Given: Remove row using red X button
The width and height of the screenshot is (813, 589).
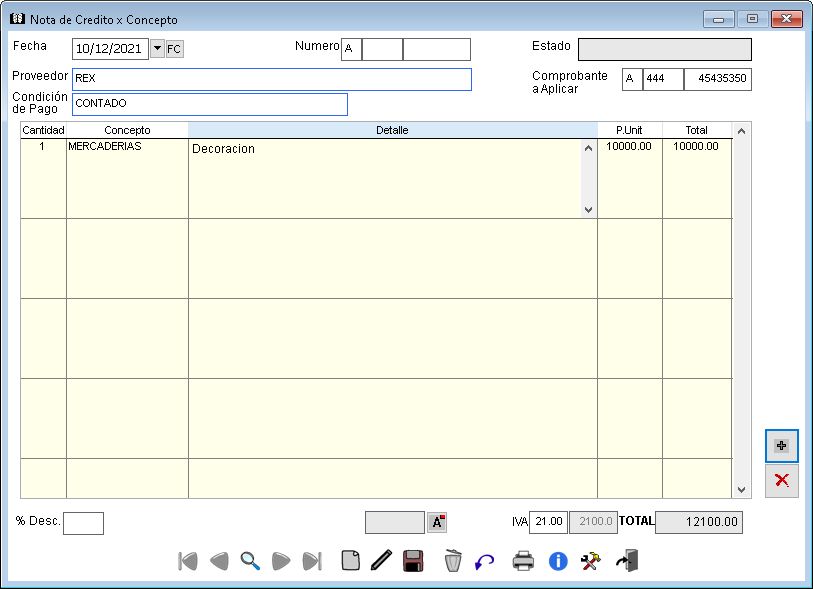Looking at the screenshot, I should 781,481.
